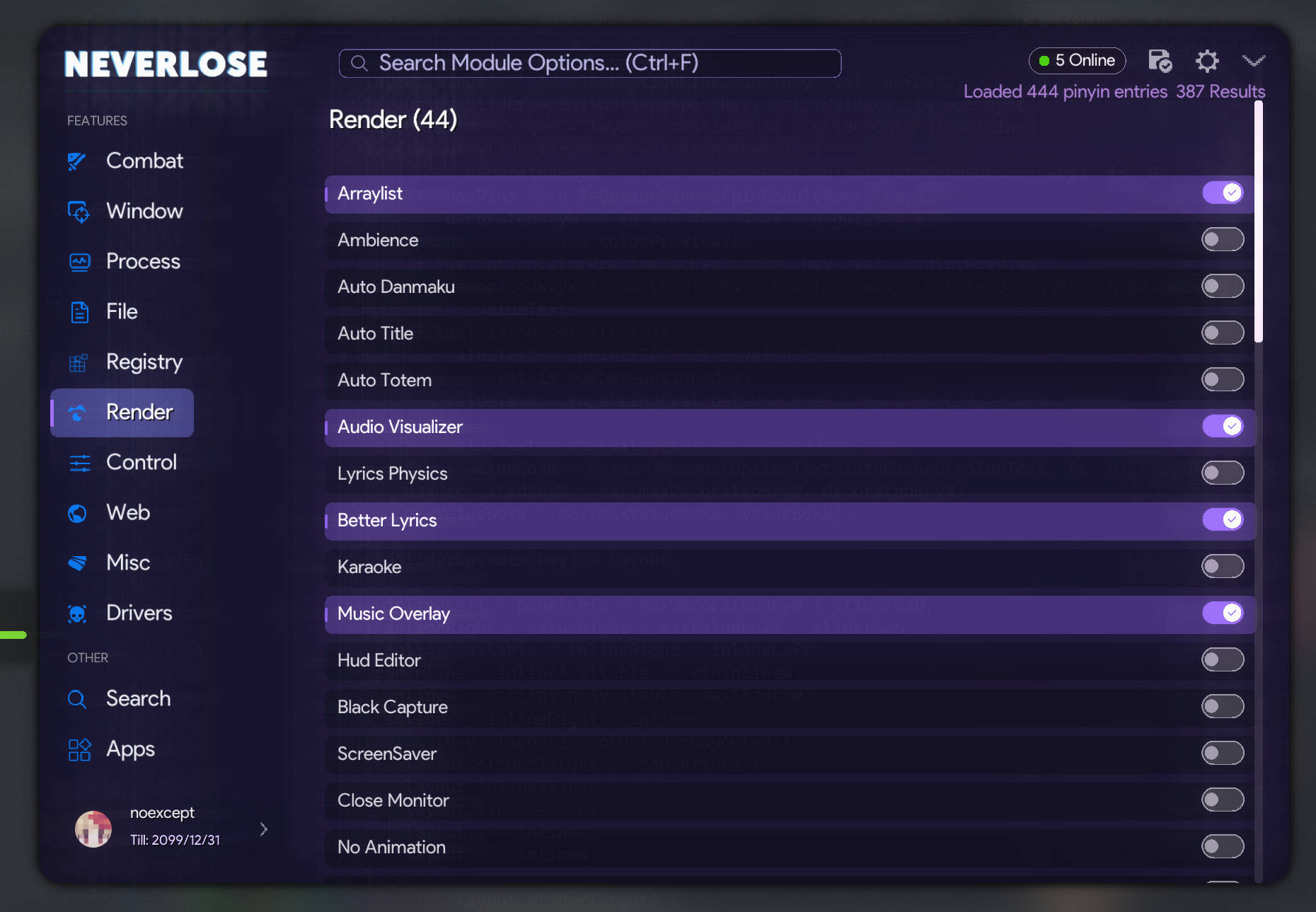Select the Drivers skull icon
The width and height of the screenshot is (1316, 912).
(x=77, y=613)
